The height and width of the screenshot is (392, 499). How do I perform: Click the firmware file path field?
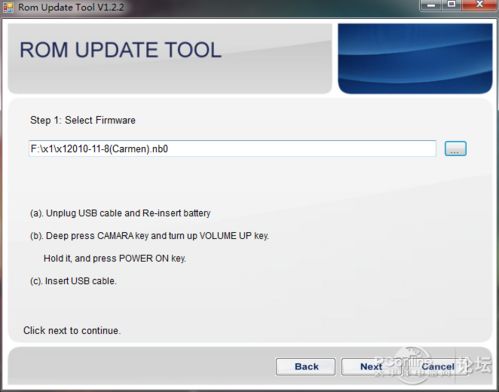coord(232,149)
